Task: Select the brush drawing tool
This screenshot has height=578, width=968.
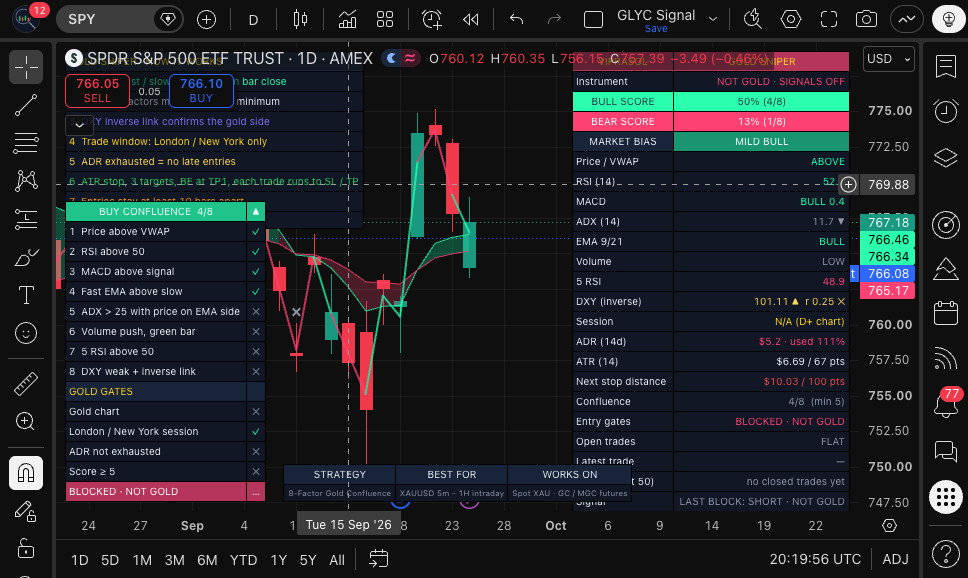Action: click(x=26, y=257)
